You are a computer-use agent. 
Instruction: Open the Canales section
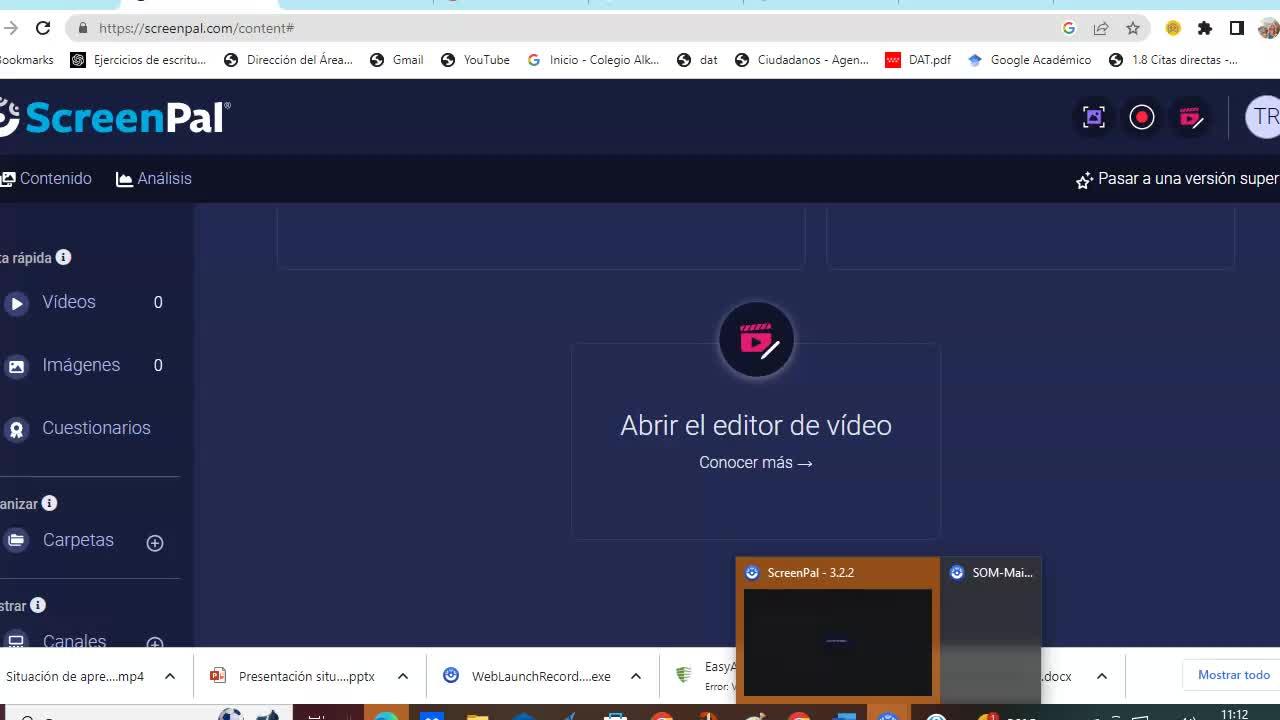pyautogui.click(x=74, y=641)
